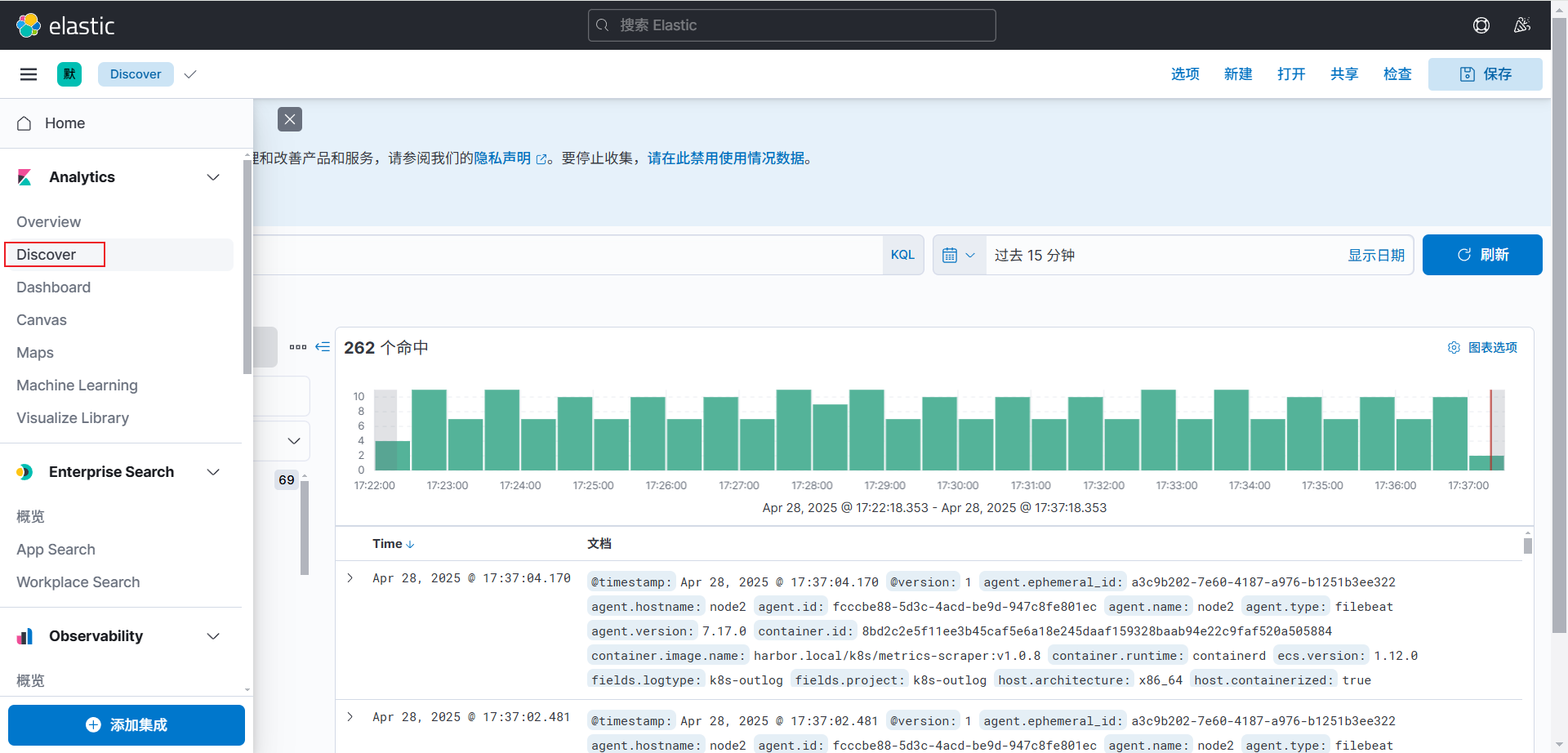
Task: Collapse the Observability section
Action: tap(213, 636)
